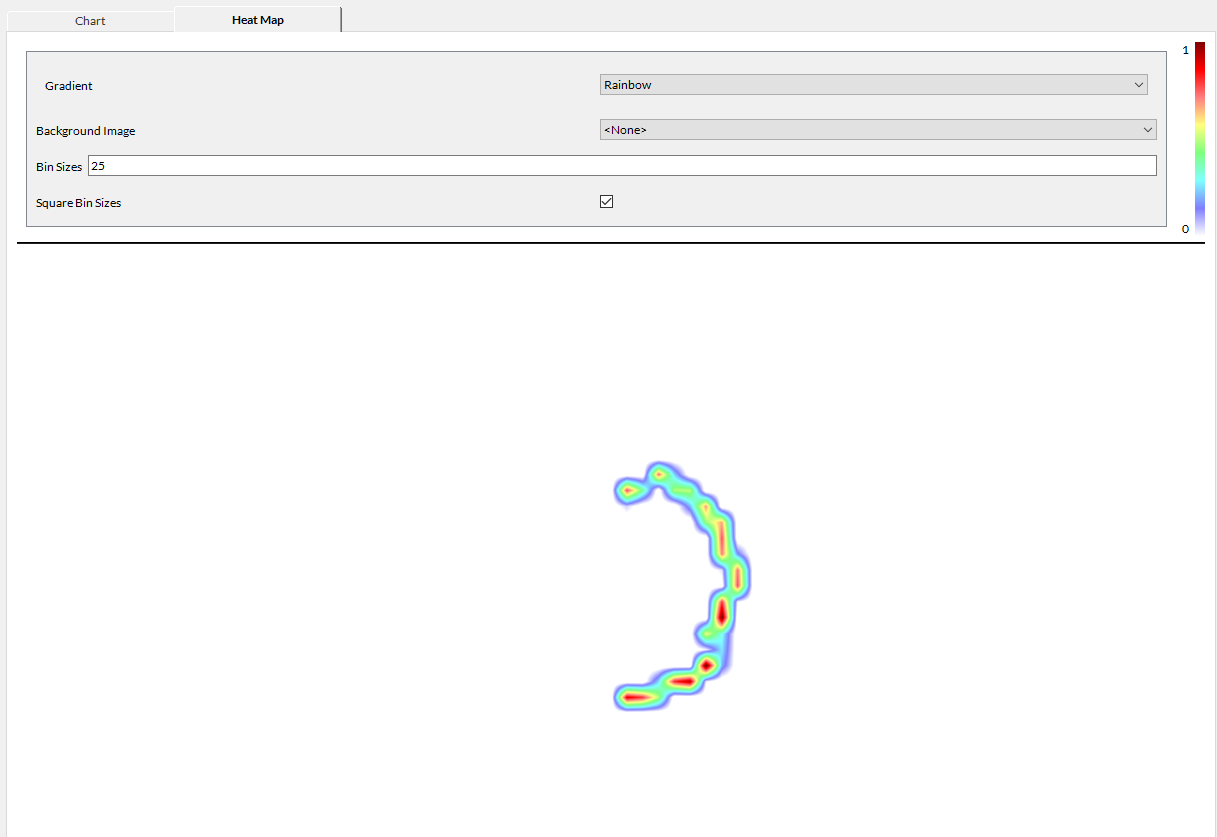This screenshot has height=837, width=1217.
Task: Click the '1' label above the gradient legend
Action: 1185,48
